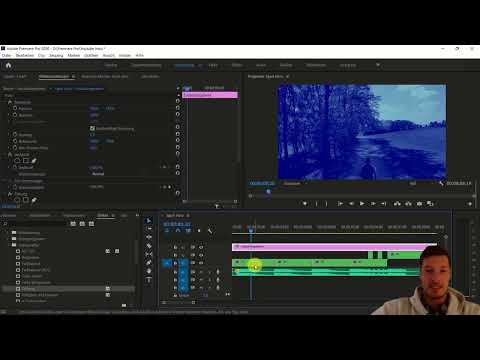Go to In point in program monitor
This screenshot has width=480, height=360.
tap(340, 203)
